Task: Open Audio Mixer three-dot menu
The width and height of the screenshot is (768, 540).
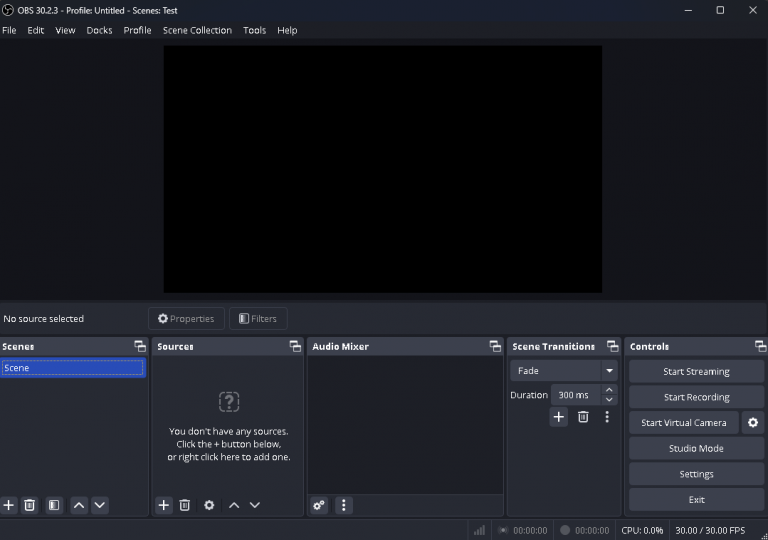Action: tap(343, 505)
